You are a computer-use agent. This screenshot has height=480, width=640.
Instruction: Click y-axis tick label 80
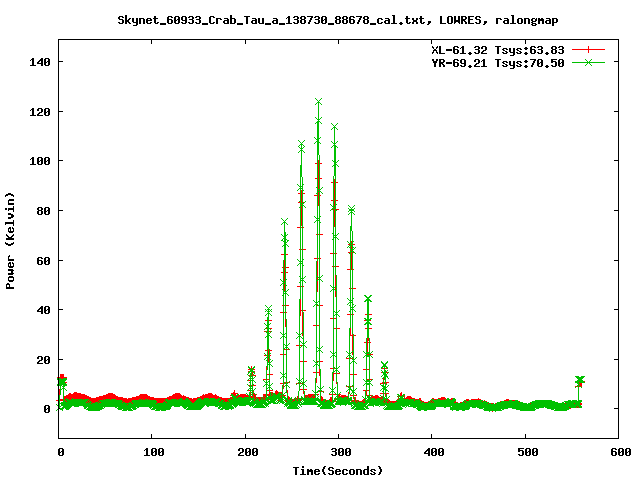[x=44, y=211]
